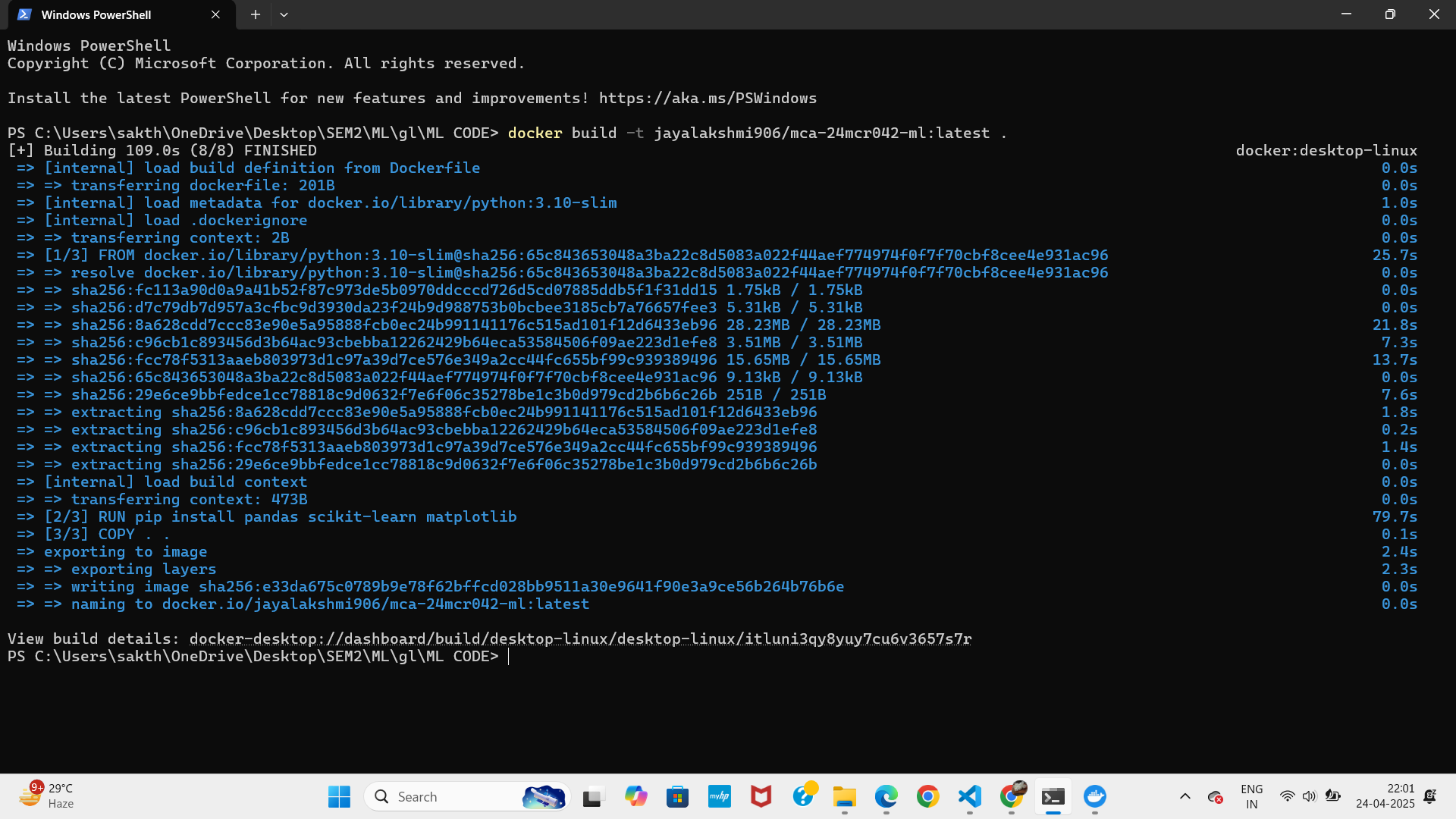The height and width of the screenshot is (819, 1456).
Task: Open the clock showing 22:01 24-04-2025
Action: [x=1385, y=796]
